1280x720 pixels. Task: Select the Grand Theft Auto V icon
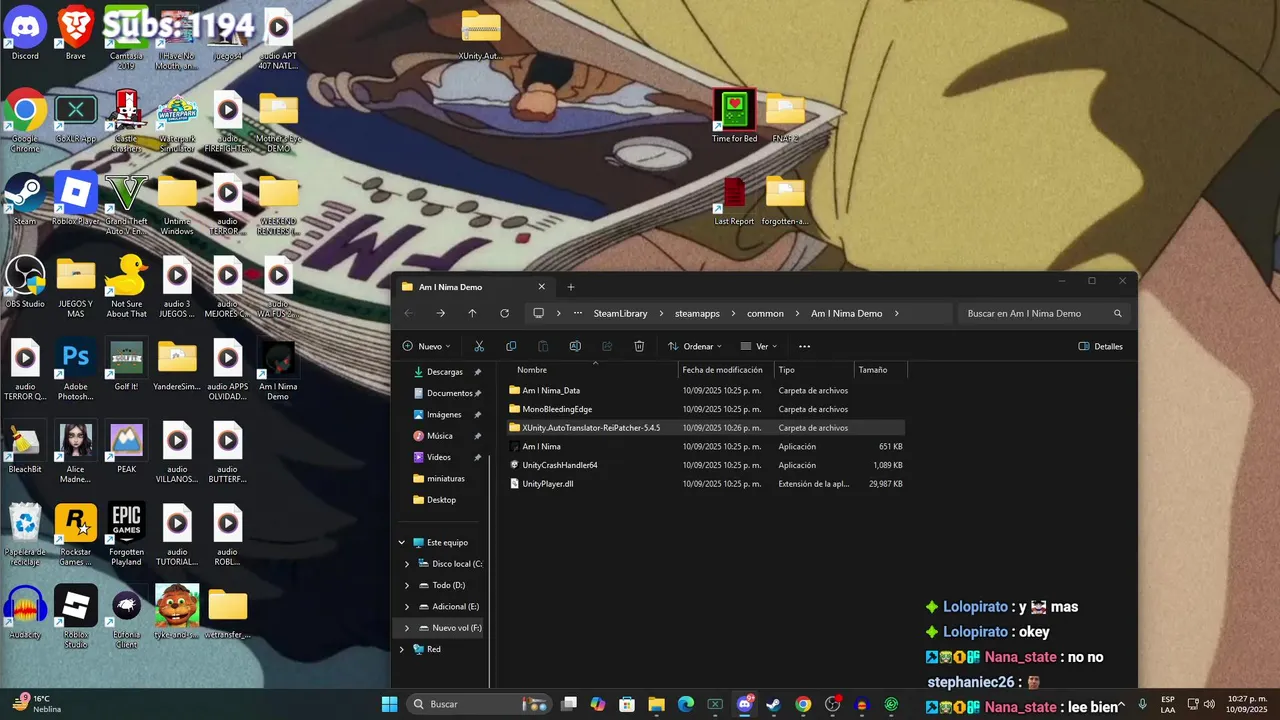(x=126, y=204)
